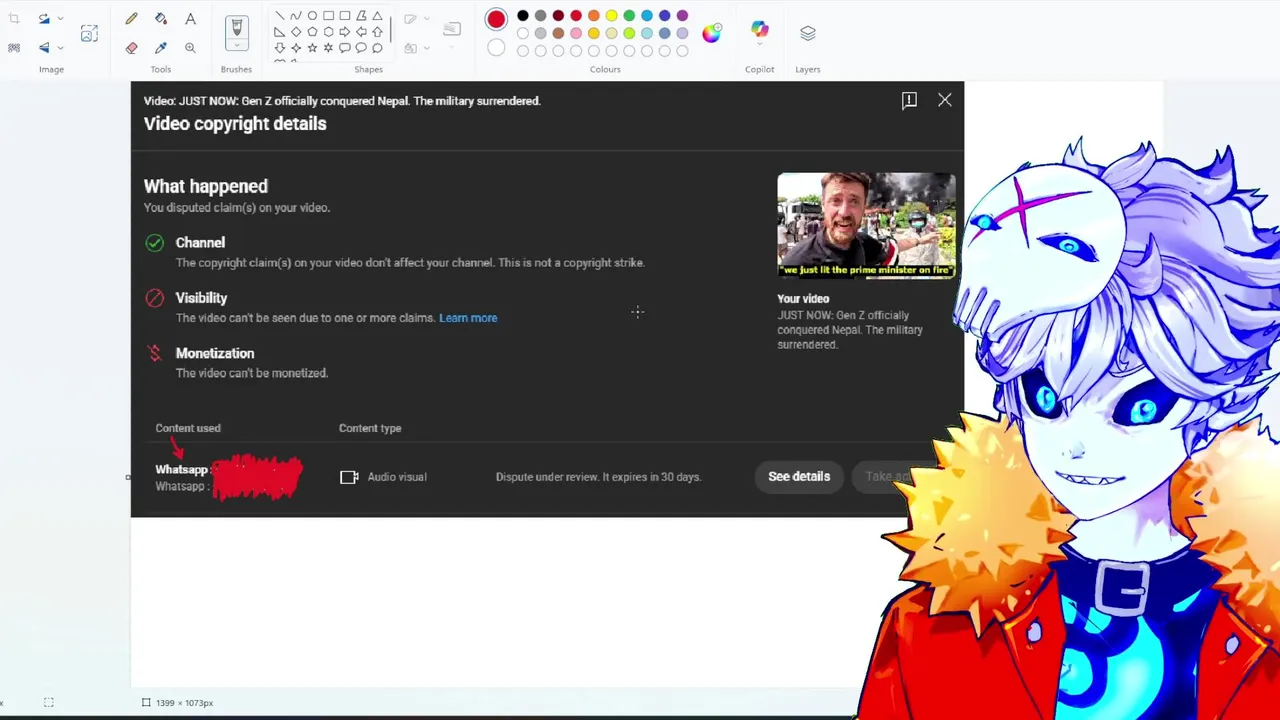Select the Text tool
Viewport: 1280px width, 720px height.
coord(190,19)
